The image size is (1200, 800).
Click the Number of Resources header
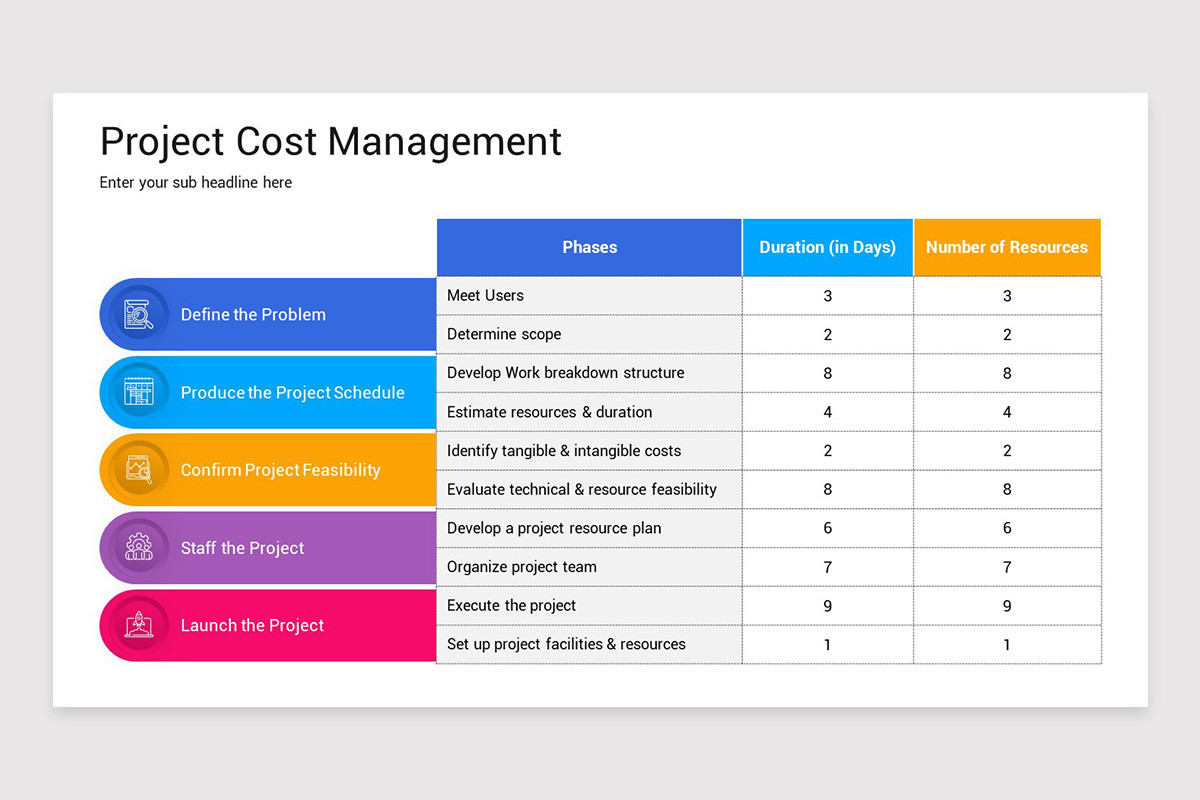pos(1007,247)
